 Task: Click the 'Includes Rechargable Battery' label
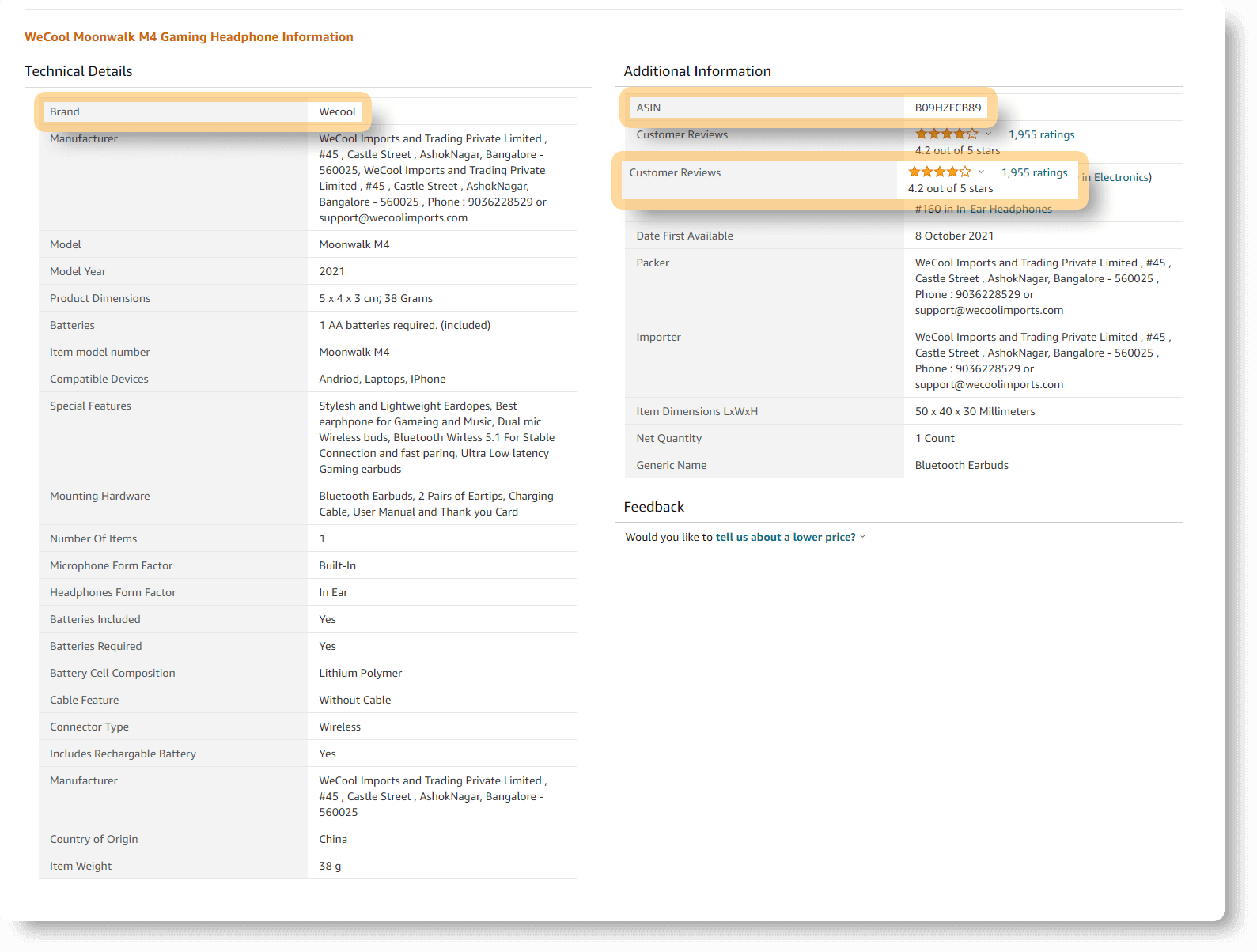tap(123, 754)
